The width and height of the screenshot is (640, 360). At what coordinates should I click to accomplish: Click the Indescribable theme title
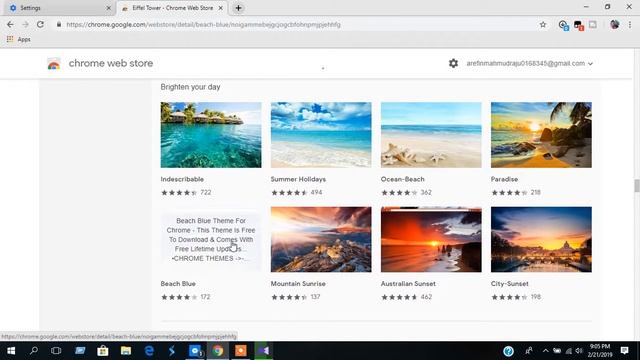(182, 179)
